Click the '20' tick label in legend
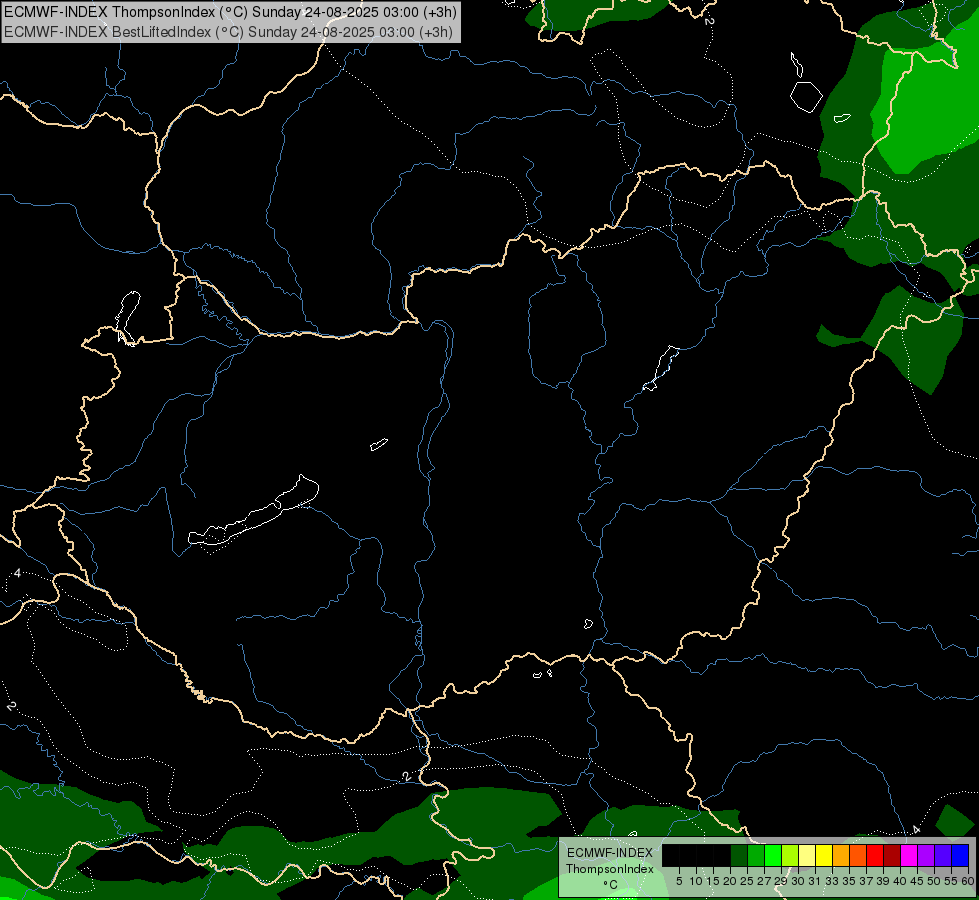Viewport: 979px width, 900px height. (x=730, y=881)
